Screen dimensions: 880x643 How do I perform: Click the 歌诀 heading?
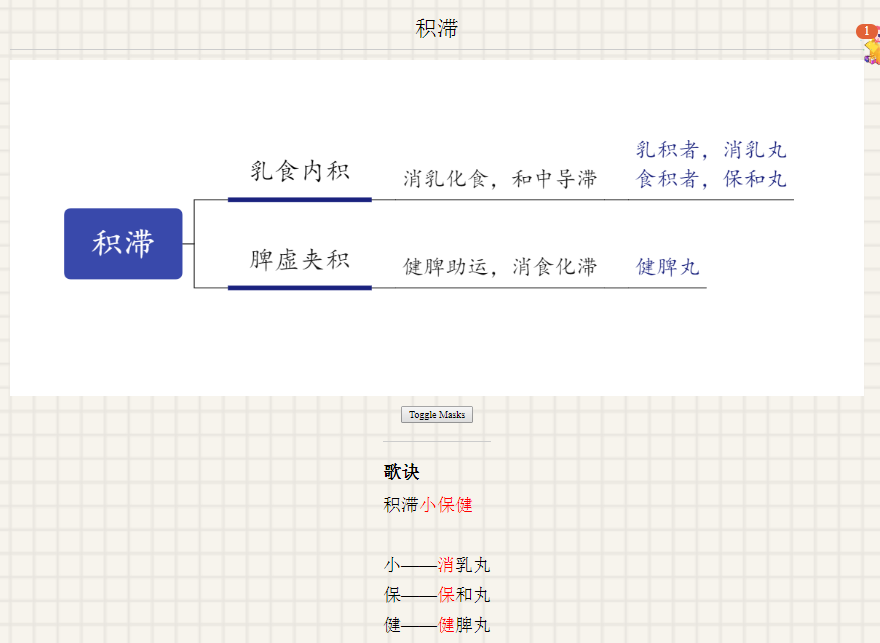[x=401, y=472]
